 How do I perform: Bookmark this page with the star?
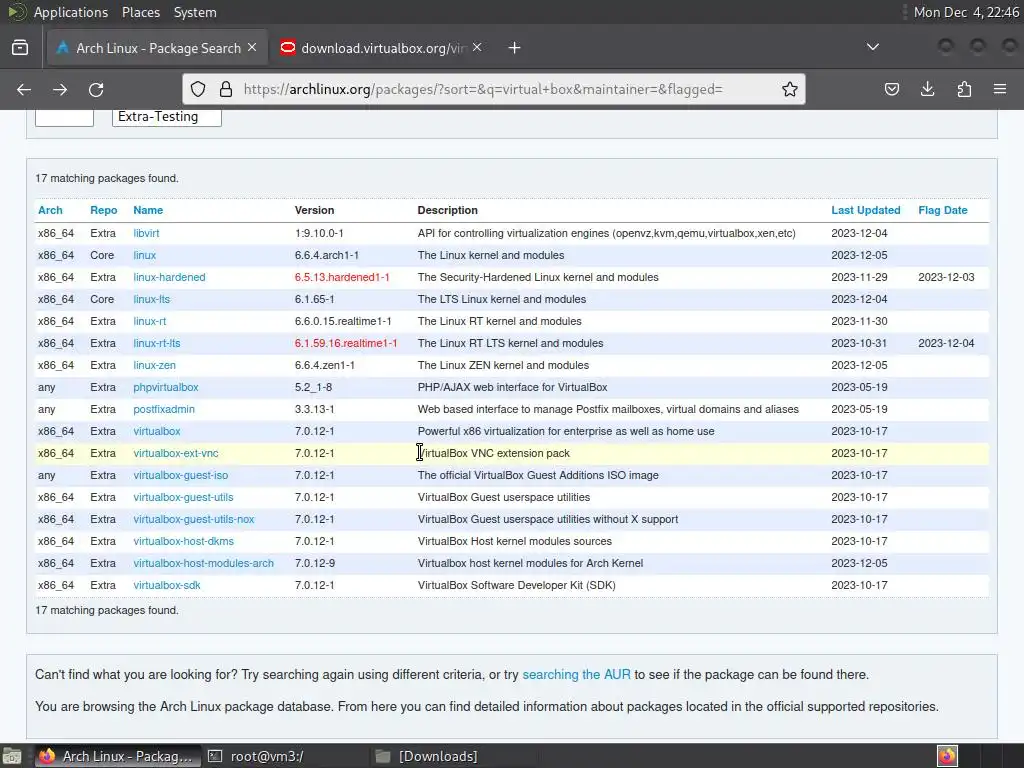point(790,89)
